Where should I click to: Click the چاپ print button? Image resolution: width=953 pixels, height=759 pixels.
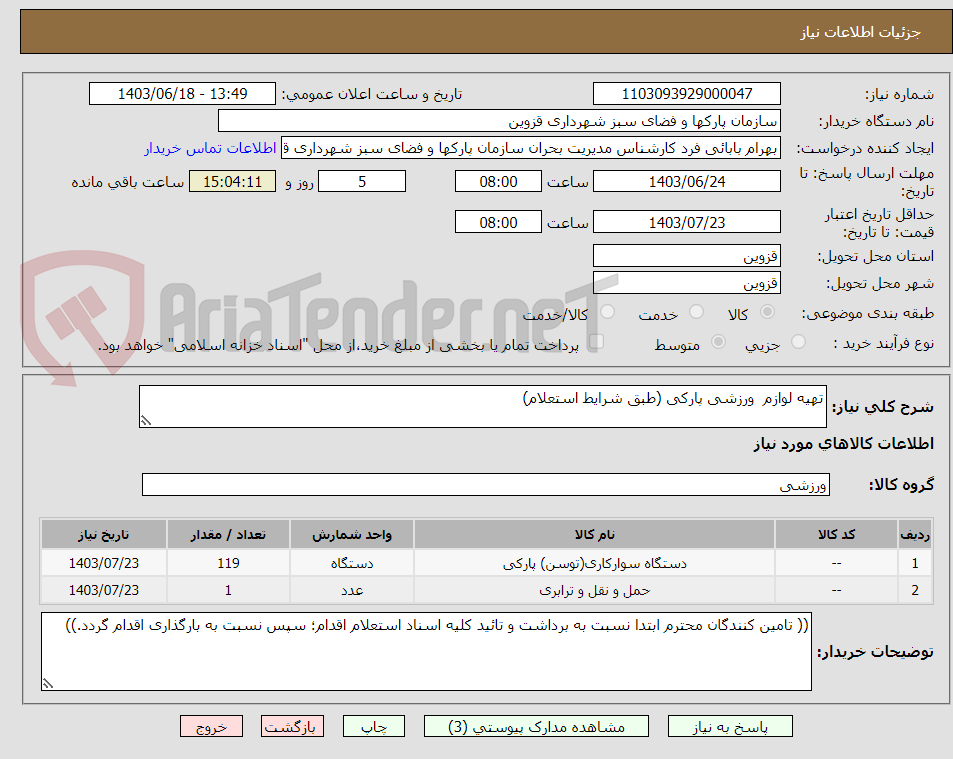374,726
